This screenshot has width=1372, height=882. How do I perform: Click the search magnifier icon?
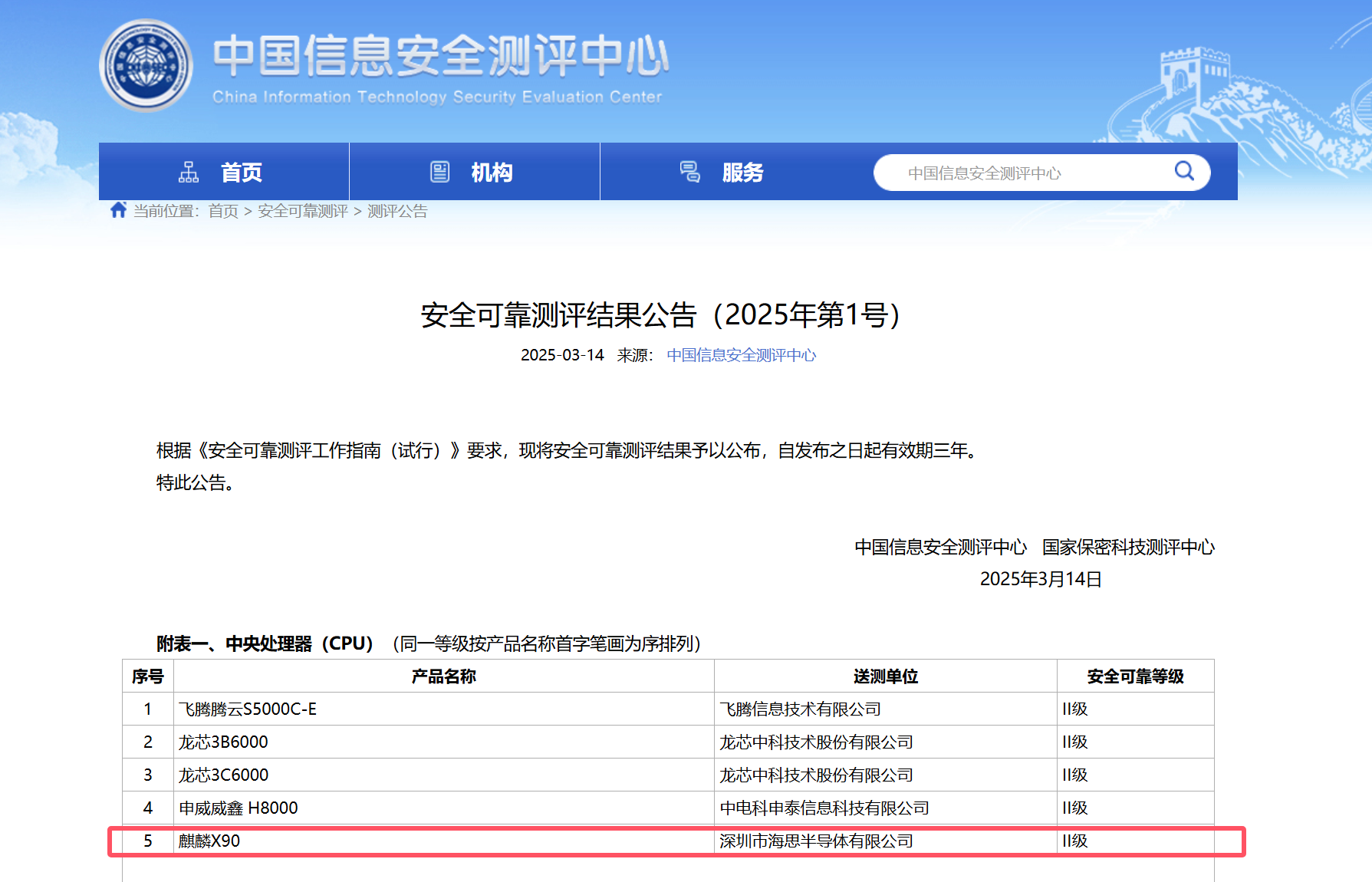click(1184, 171)
